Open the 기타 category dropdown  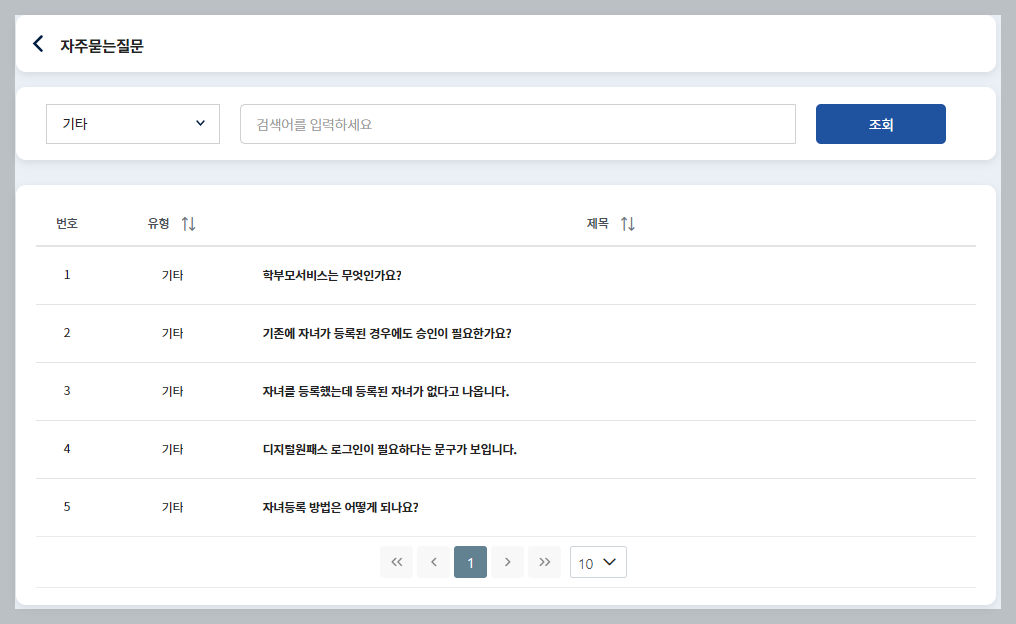point(132,123)
